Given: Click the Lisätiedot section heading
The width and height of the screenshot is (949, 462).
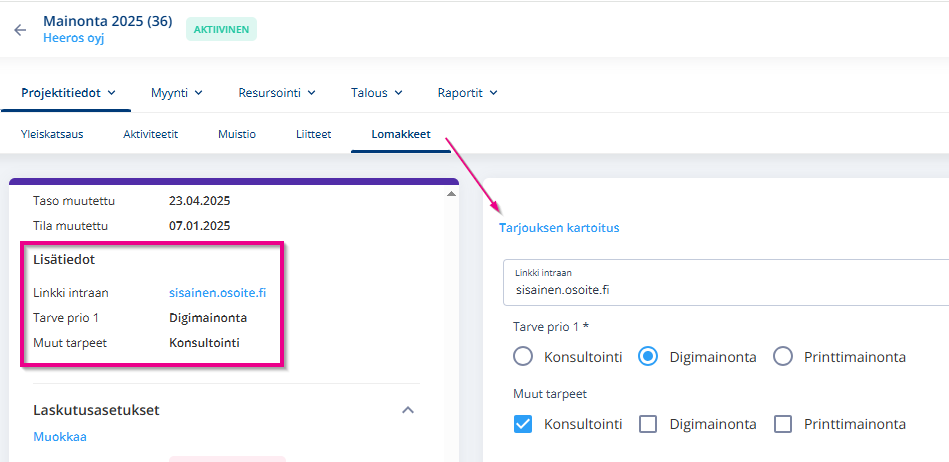Looking at the screenshot, I should point(64,260).
